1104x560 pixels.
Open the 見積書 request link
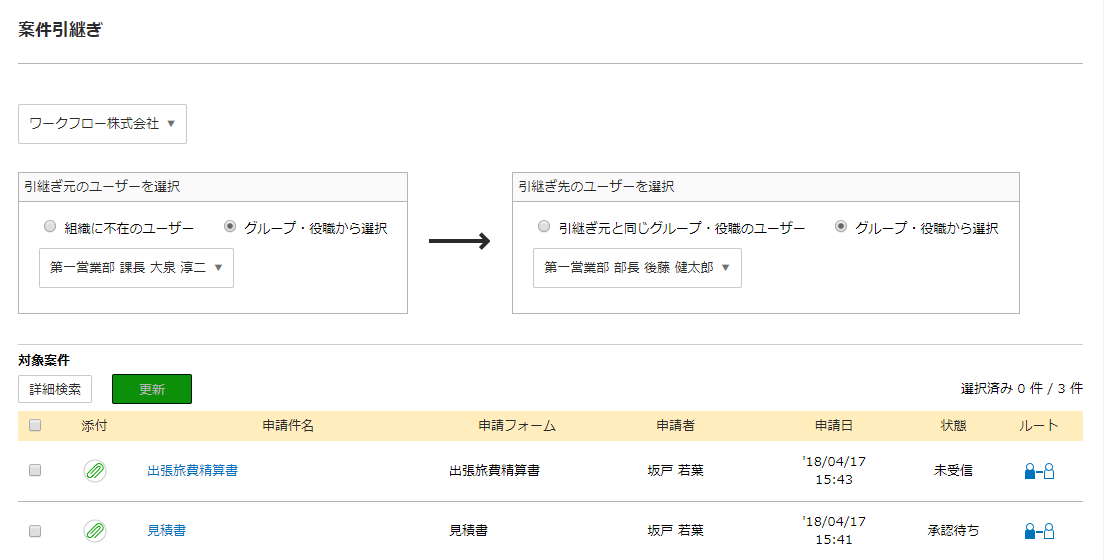pyautogui.click(x=166, y=530)
